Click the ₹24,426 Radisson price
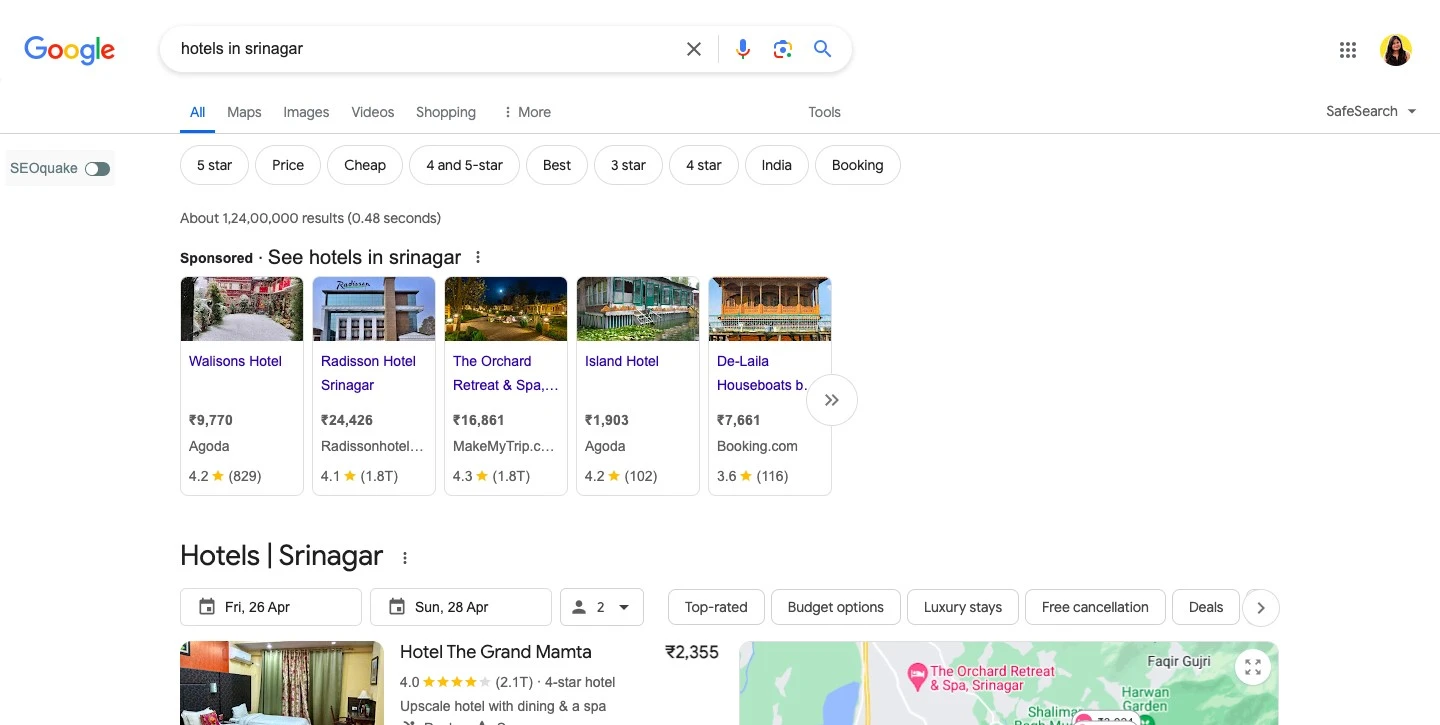 (347, 420)
